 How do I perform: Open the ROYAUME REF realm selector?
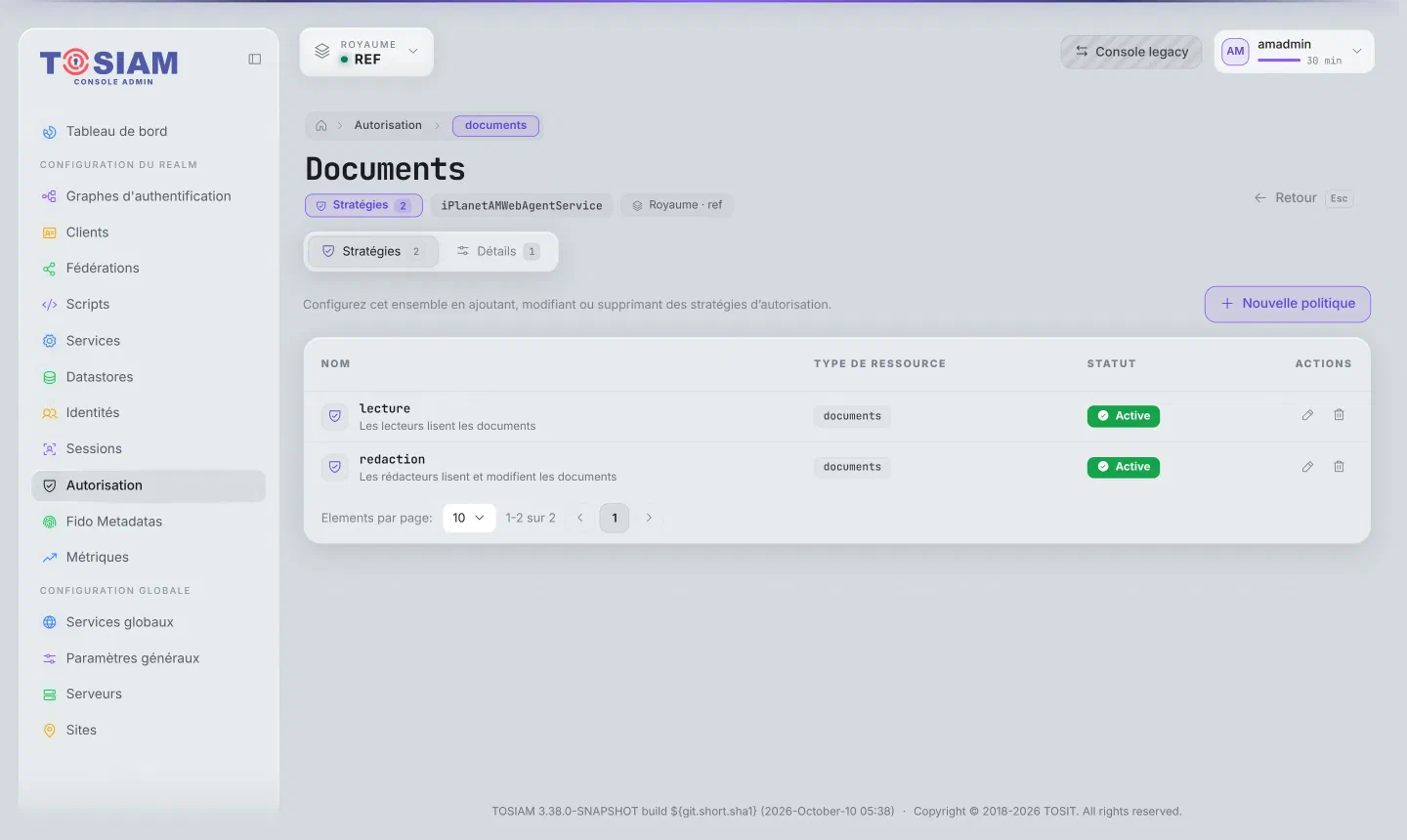[x=366, y=52]
